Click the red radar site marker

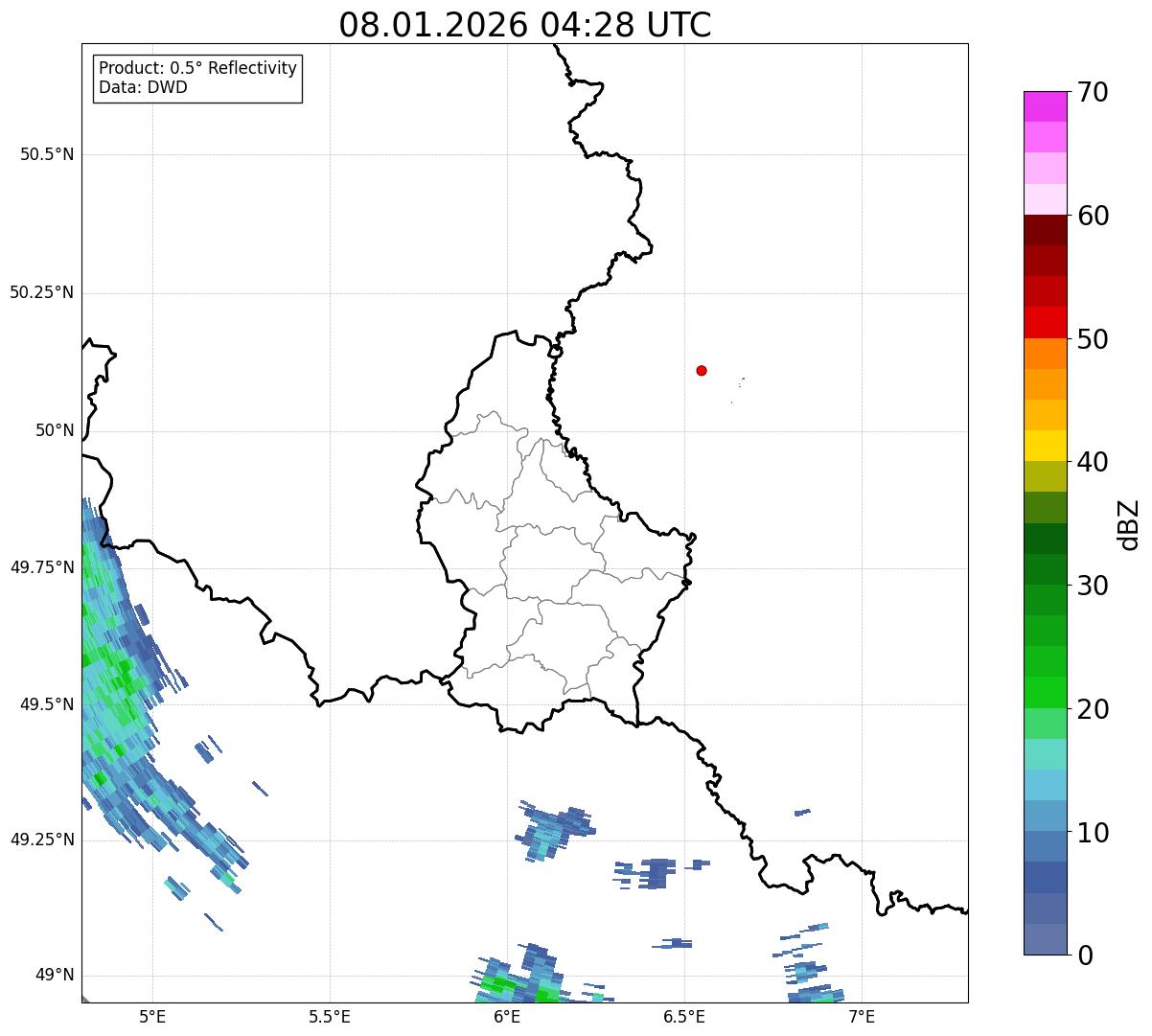coord(702,370)
